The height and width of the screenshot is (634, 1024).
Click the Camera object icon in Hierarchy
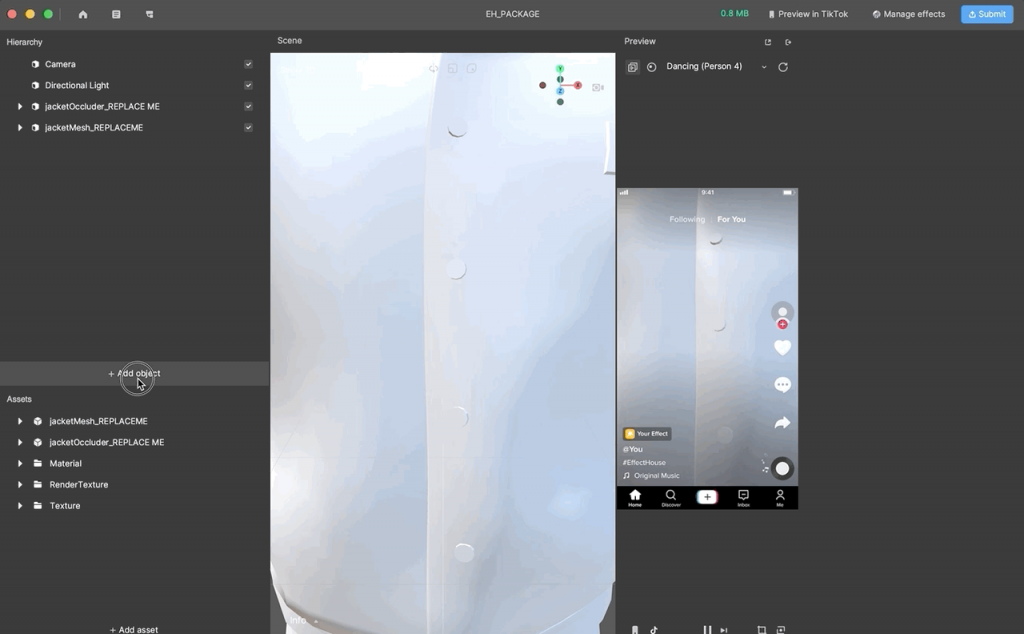(35, 64)
